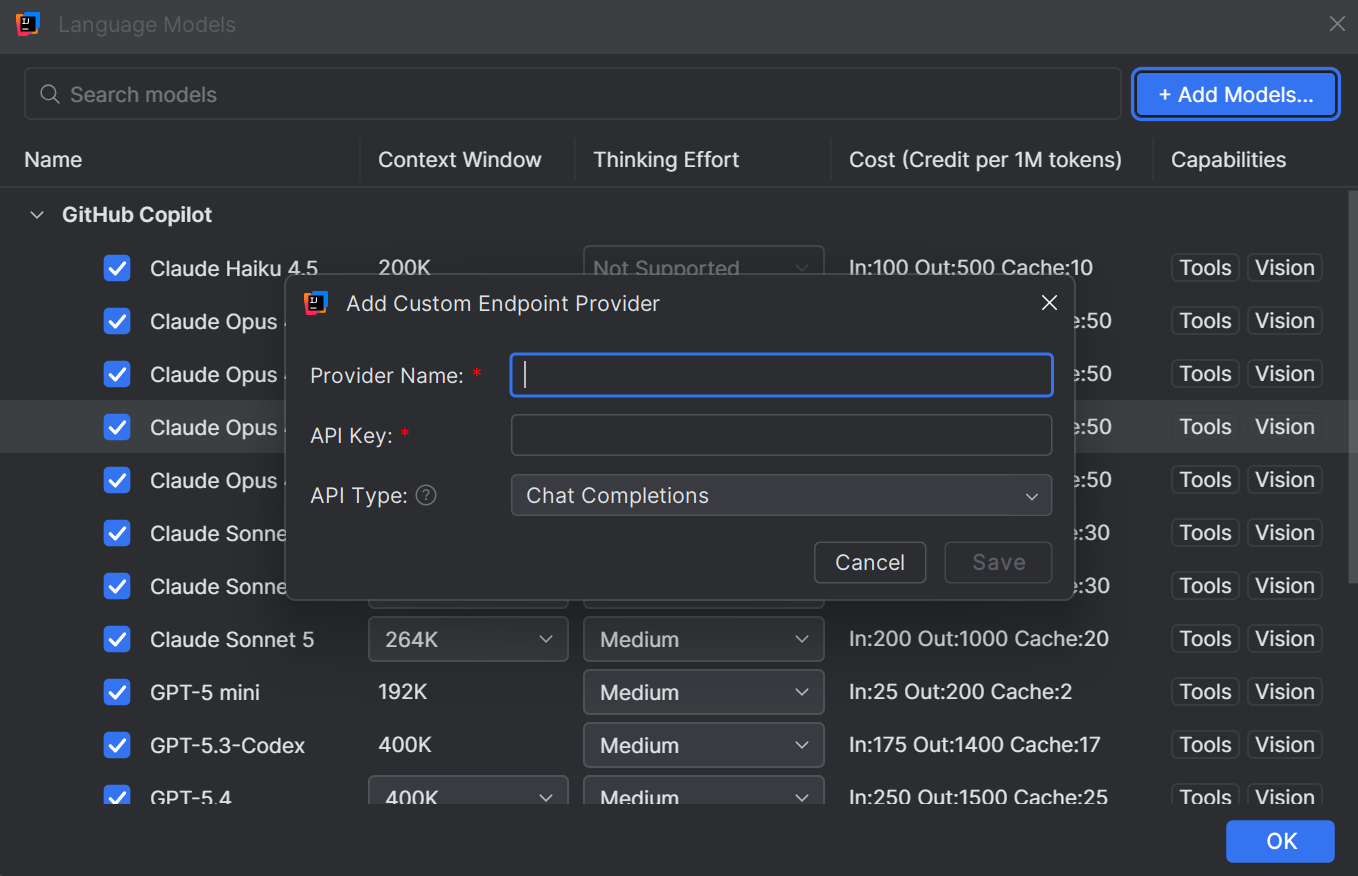Click the Vision tag for Claude Haiku 4.5
The image size is (1358, 876).
[x=1285, y=268]
